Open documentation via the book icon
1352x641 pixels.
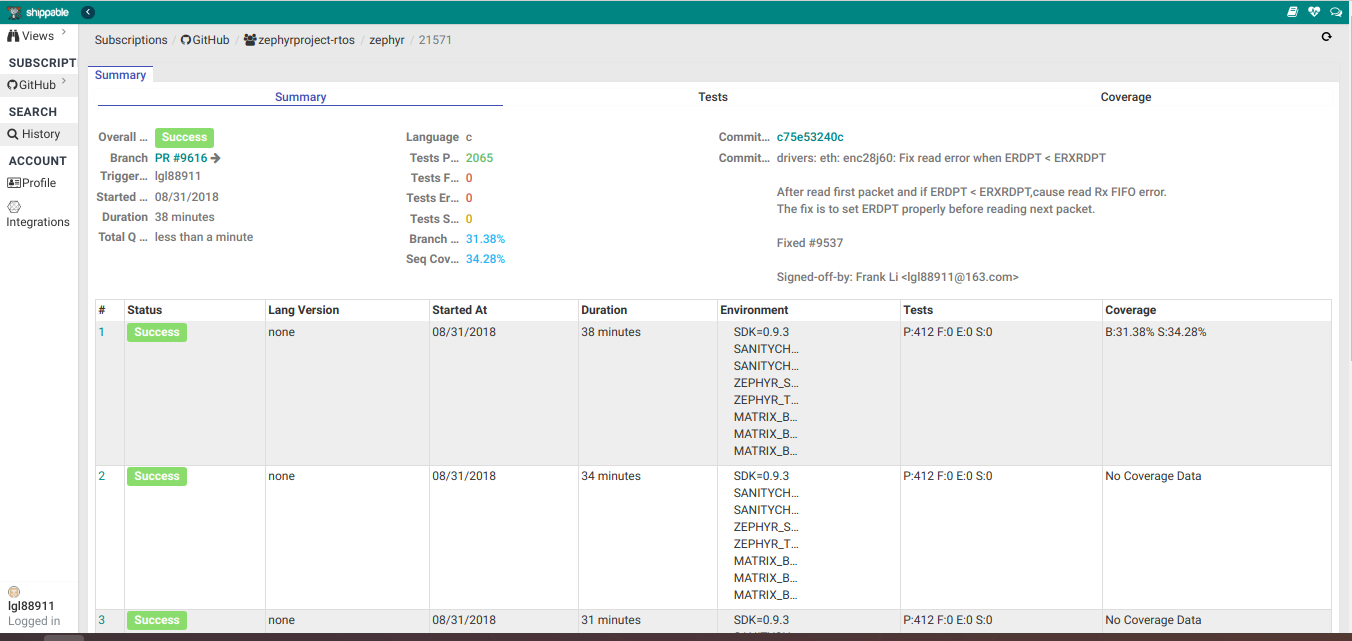1292,12
